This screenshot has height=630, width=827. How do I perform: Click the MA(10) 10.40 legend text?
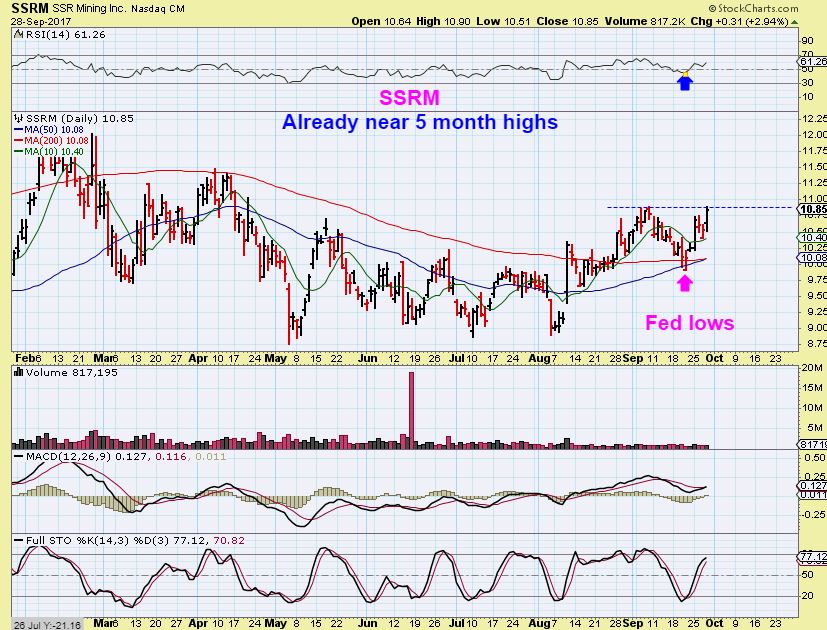tap(54, 151)
